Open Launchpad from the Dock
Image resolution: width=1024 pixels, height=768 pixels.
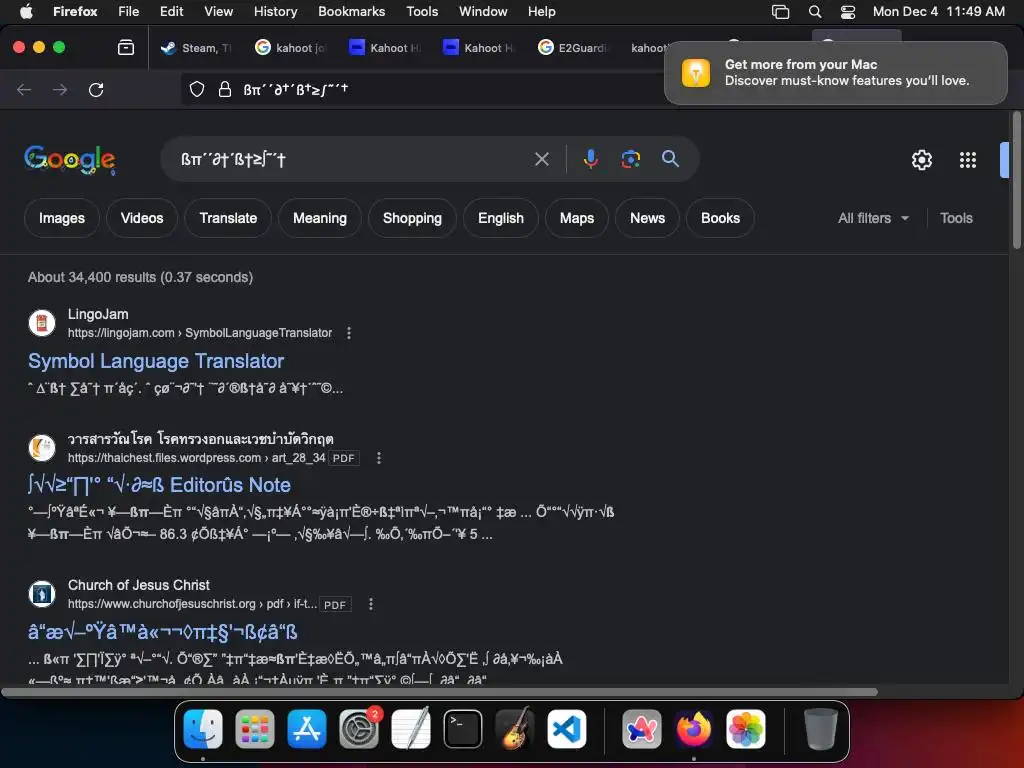[x=255, y=728]
